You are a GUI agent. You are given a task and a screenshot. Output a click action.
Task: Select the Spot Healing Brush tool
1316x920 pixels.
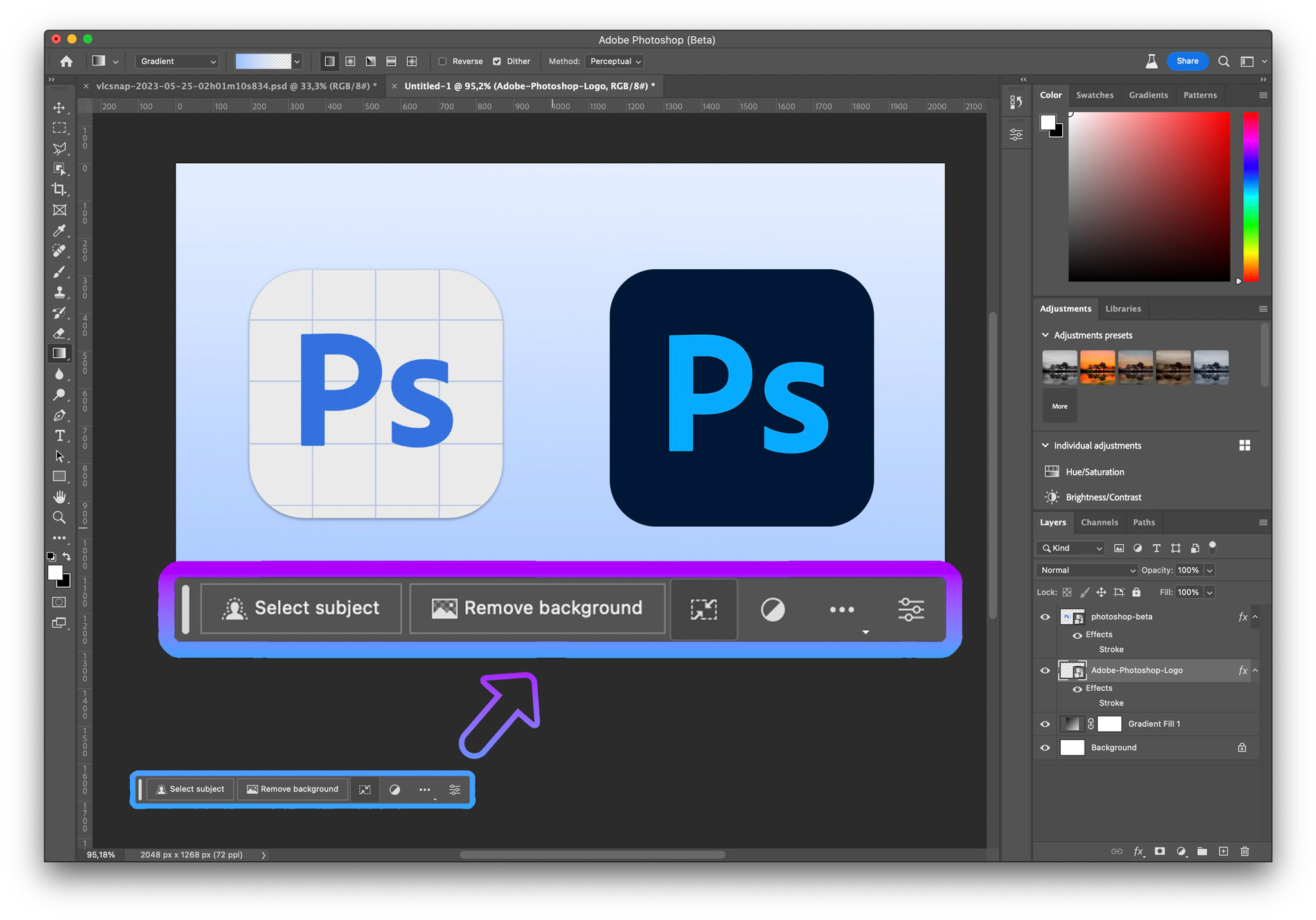click(59, 251)
